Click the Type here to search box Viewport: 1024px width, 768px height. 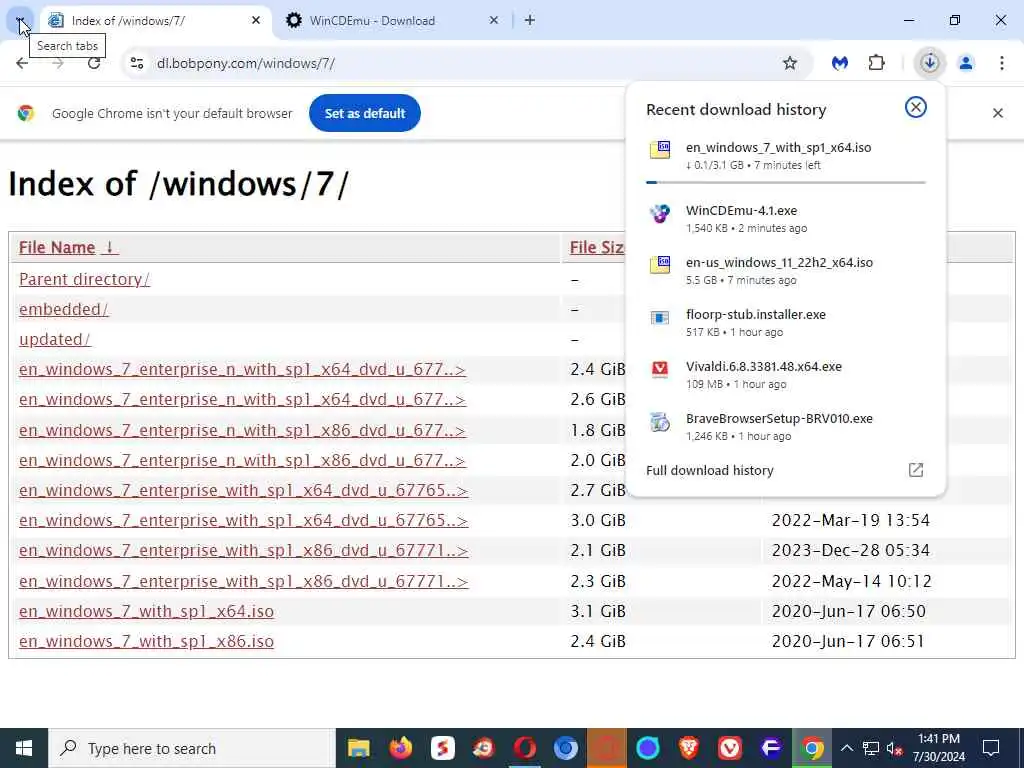coord(192,748)
